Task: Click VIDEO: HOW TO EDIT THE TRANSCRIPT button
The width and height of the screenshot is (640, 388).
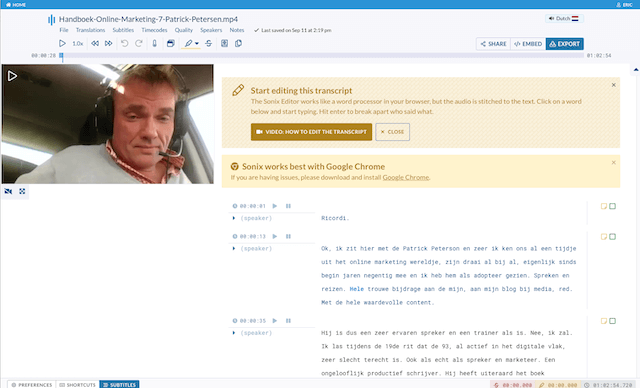Action: coord(311,132)
